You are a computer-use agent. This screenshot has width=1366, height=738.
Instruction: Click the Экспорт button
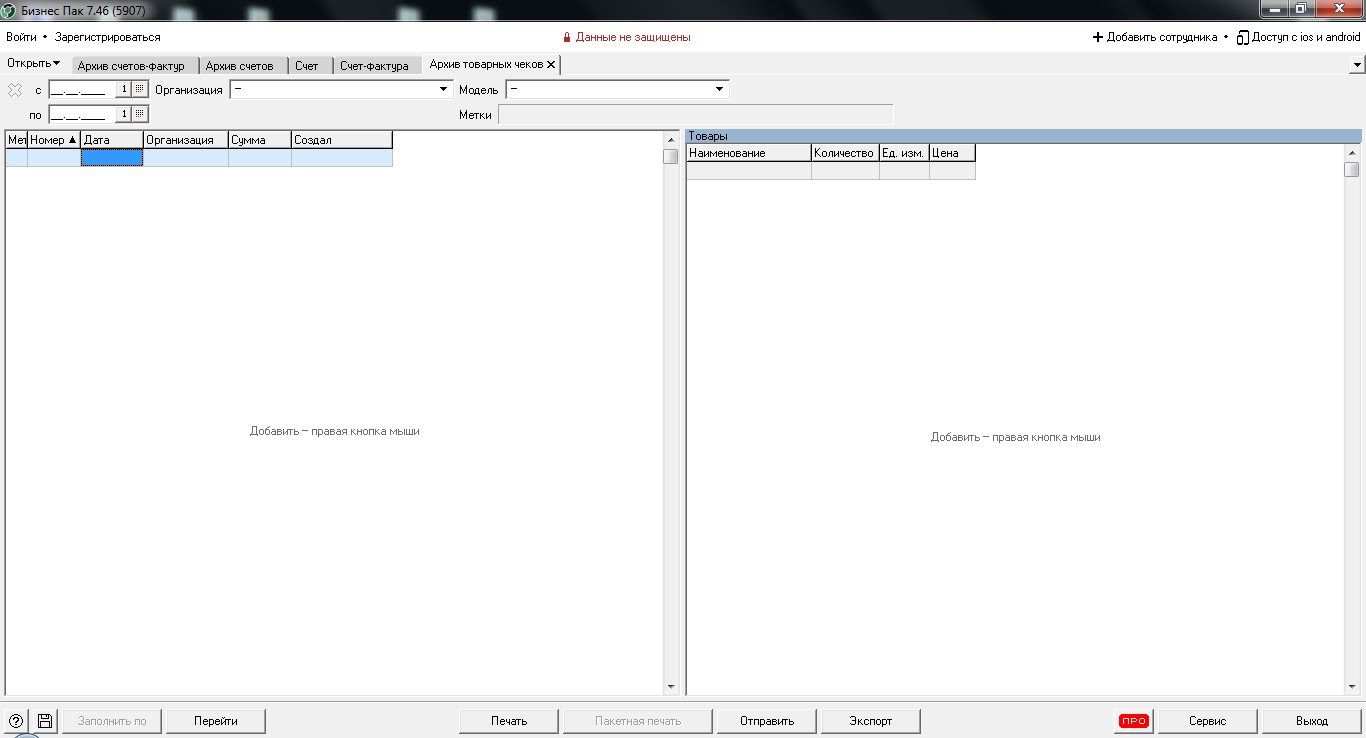[870, 721]
